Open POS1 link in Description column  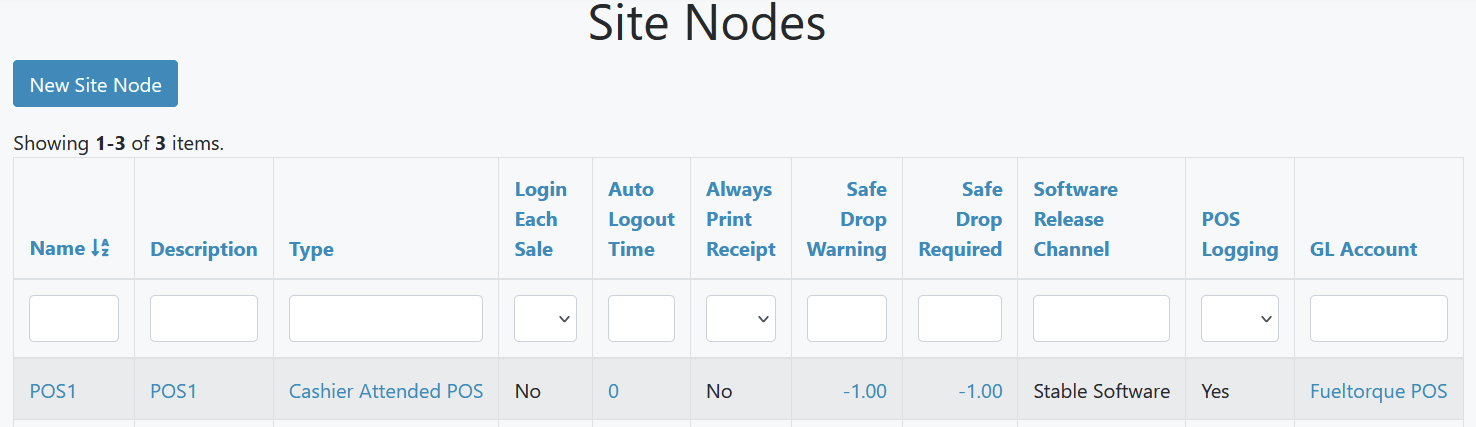[173, 391]
